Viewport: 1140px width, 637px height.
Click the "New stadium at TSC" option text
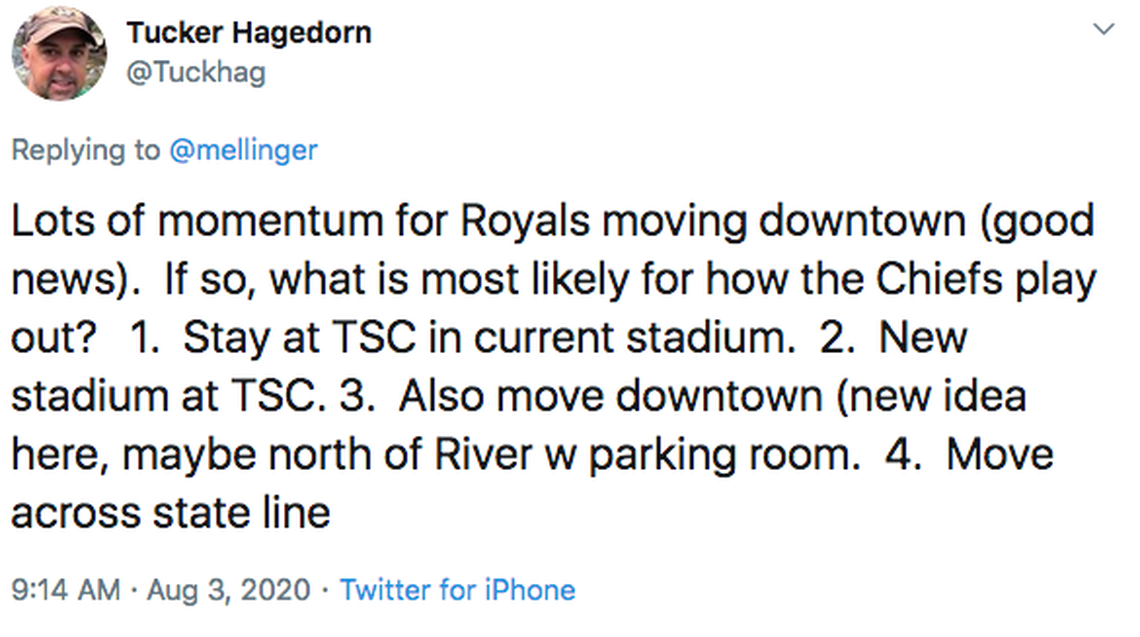160,396
